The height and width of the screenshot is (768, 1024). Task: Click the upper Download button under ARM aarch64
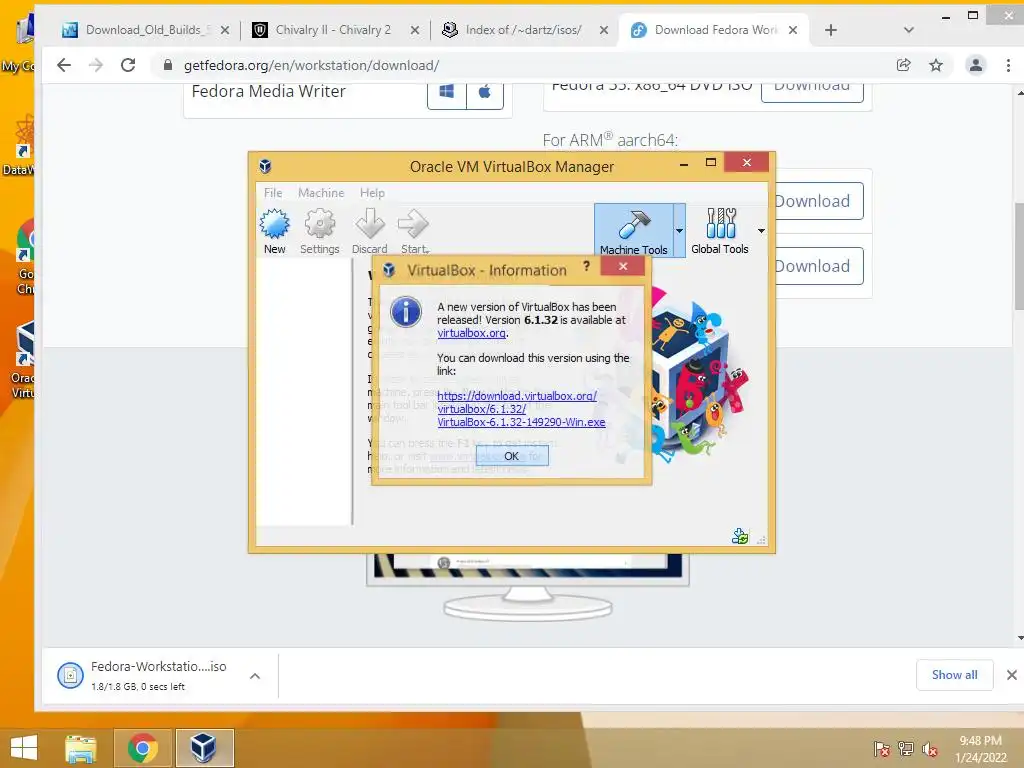(x=819, y=201)
